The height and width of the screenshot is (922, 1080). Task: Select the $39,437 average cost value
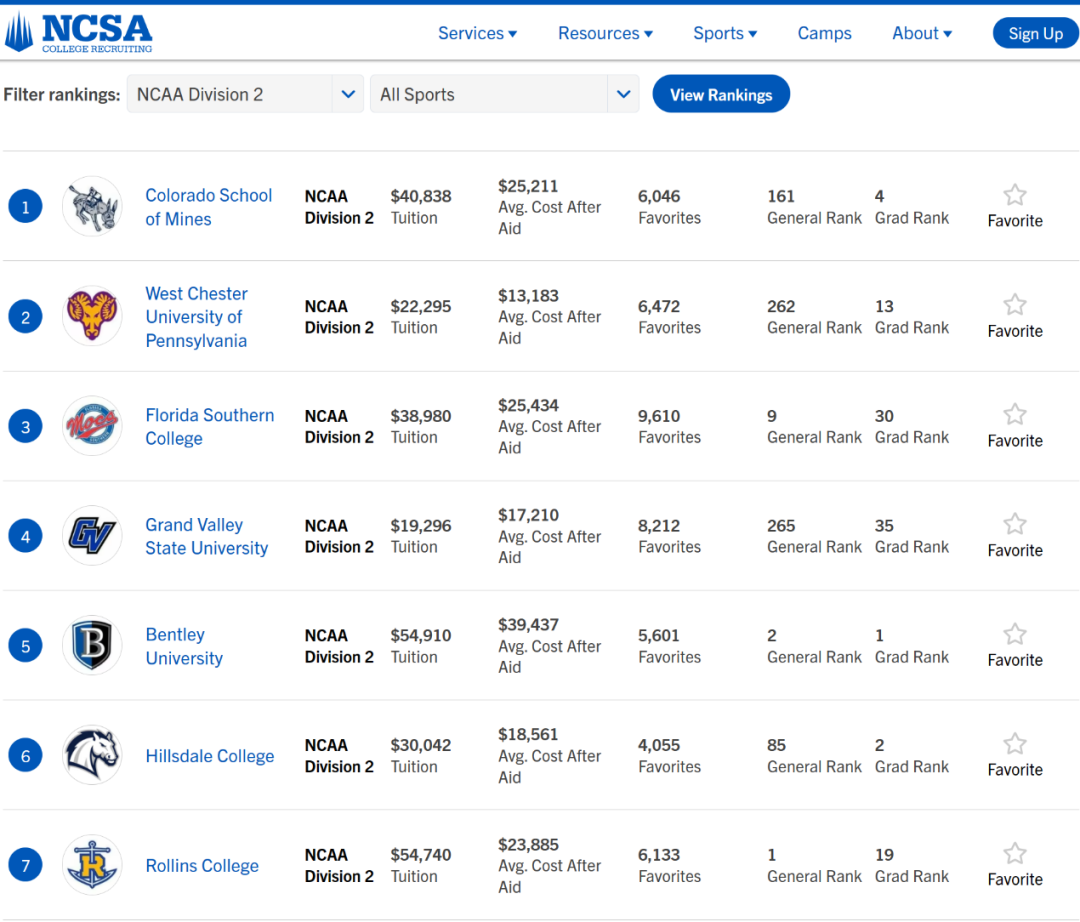tap(528, 625)
